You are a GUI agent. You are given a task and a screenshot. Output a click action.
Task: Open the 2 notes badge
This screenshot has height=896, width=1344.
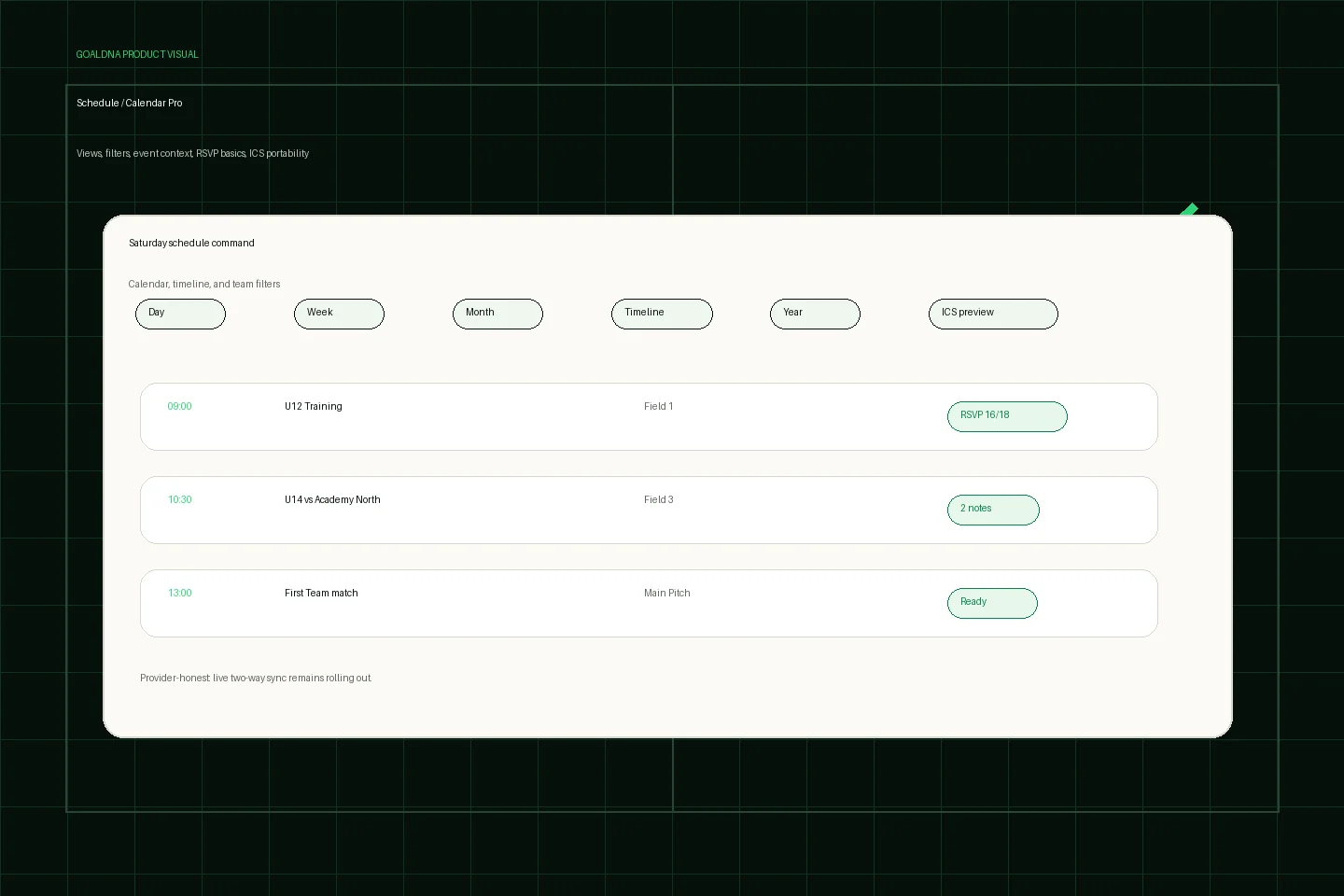point(993,510)
